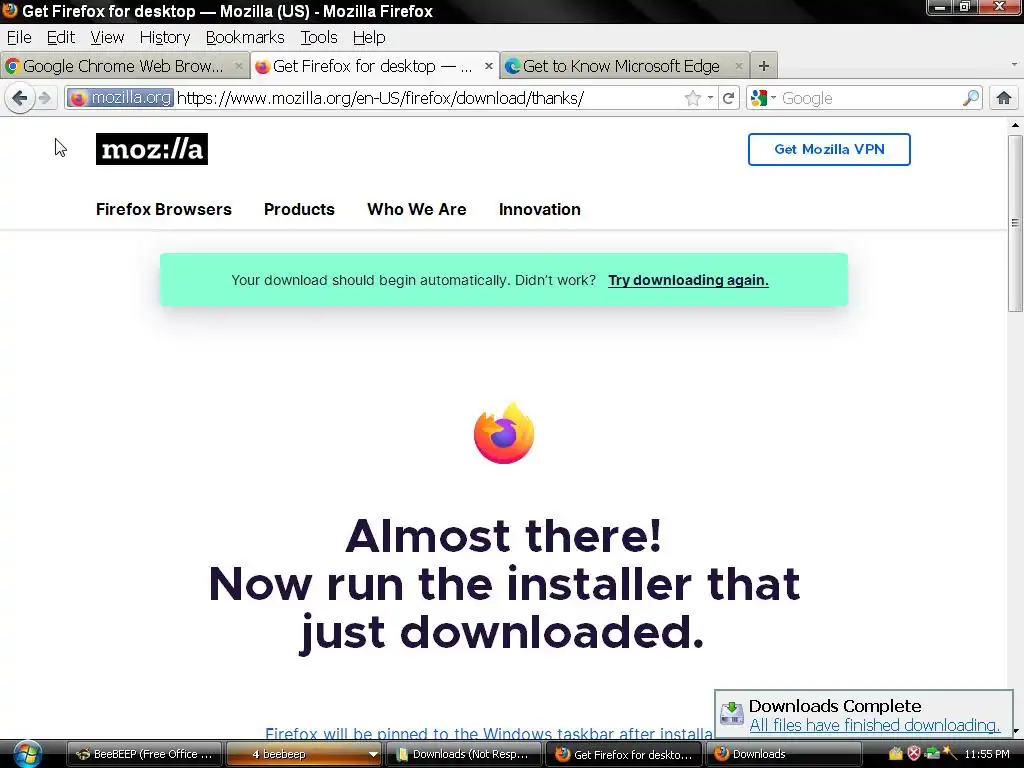The height and width of the screenshot is (768, 1024).
Task: Open the Products navigation menu
Action: 299,209
